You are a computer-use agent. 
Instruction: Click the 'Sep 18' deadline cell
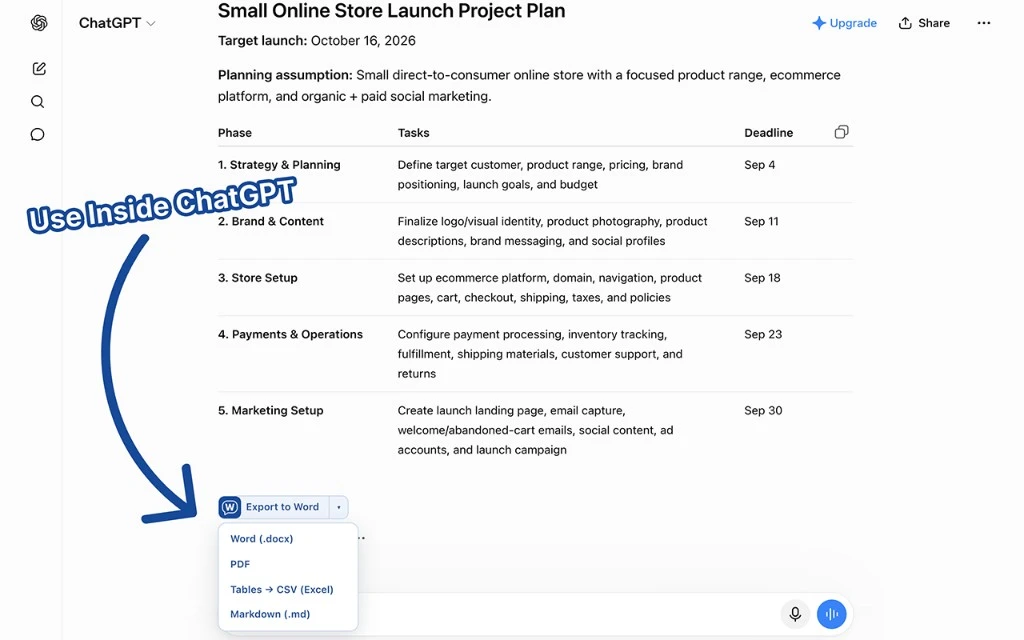tap(762, 278)
